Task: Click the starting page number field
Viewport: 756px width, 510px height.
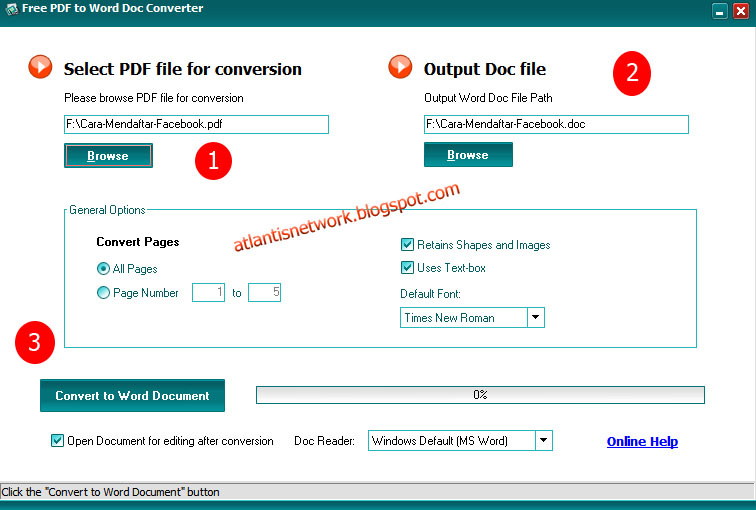Action: [x=208, y=293]
